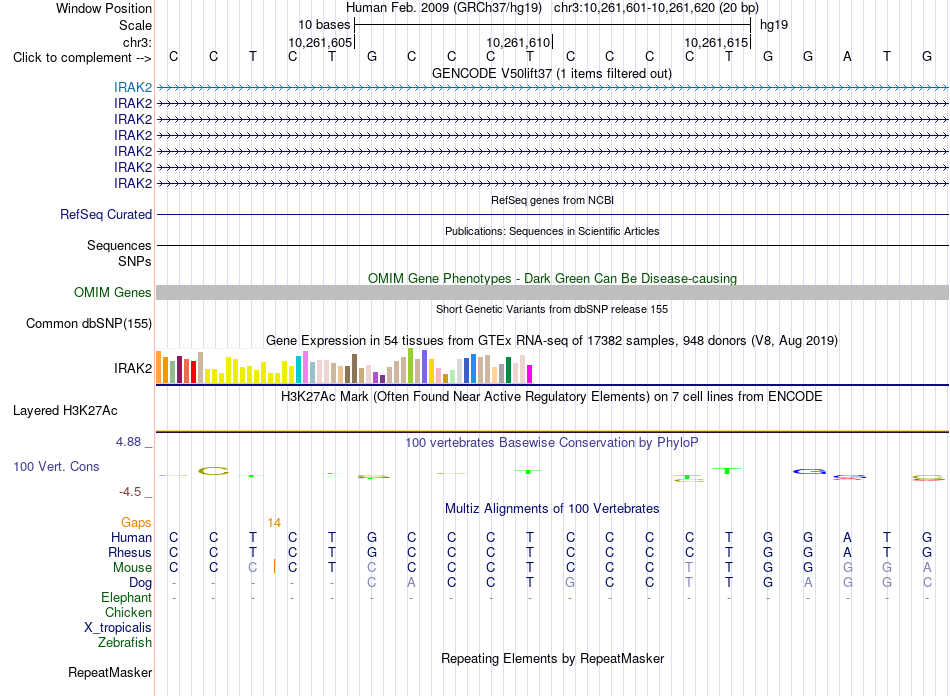Viewport: 950px width, 696px height.
Task: Click the H3K27Ac Mark ENCODE track title
Action: [552, 397]
